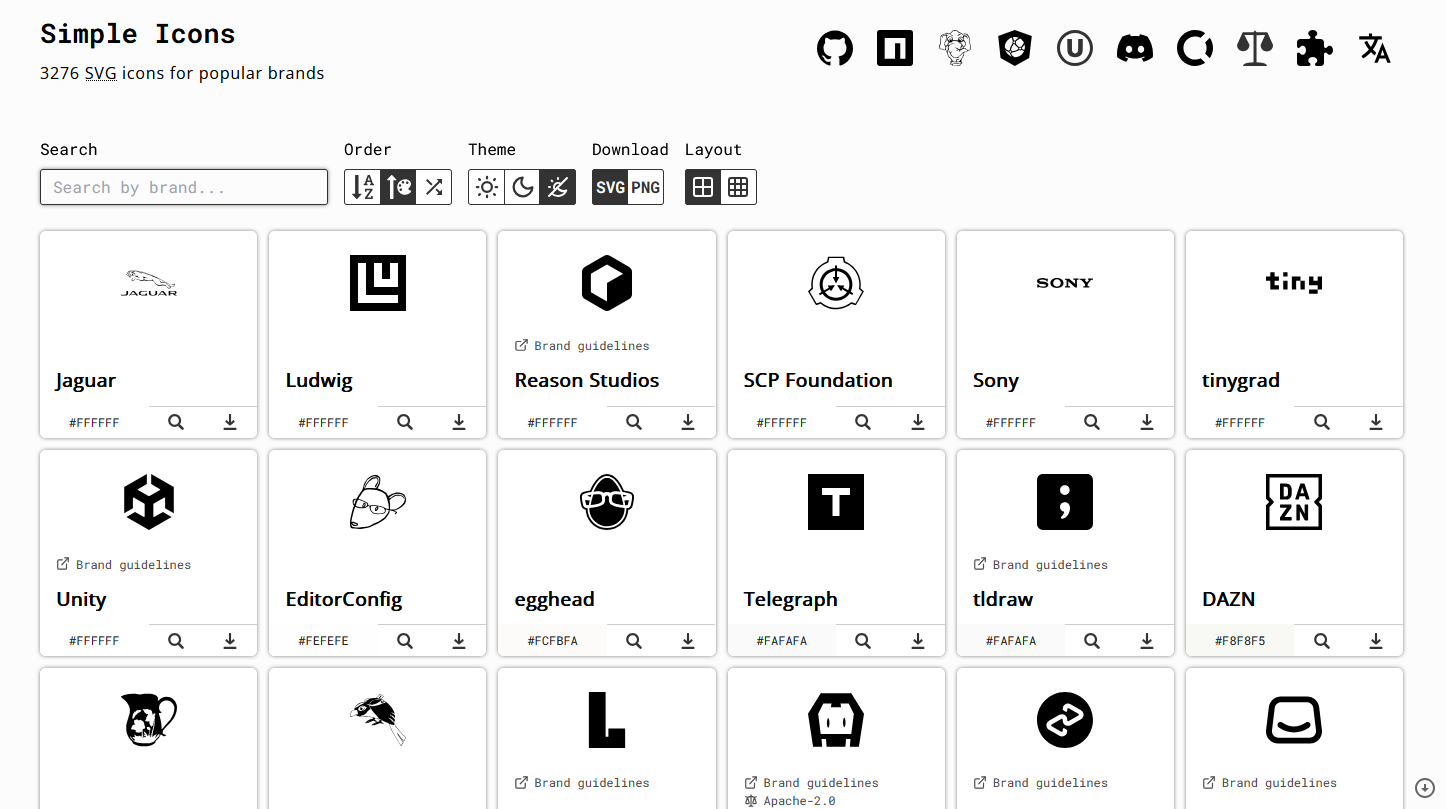Viewport: 1446px width, 809px height.
Task: Open the puzzle piece extensions icon
Action: click(x=1314, y=48)
